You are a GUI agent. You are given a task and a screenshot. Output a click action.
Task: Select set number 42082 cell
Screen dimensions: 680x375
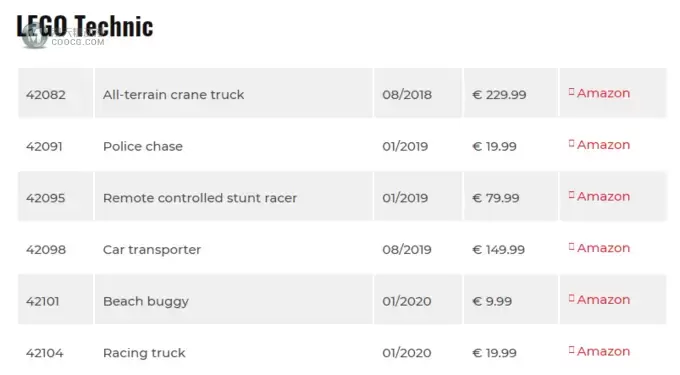coord(56,93)
